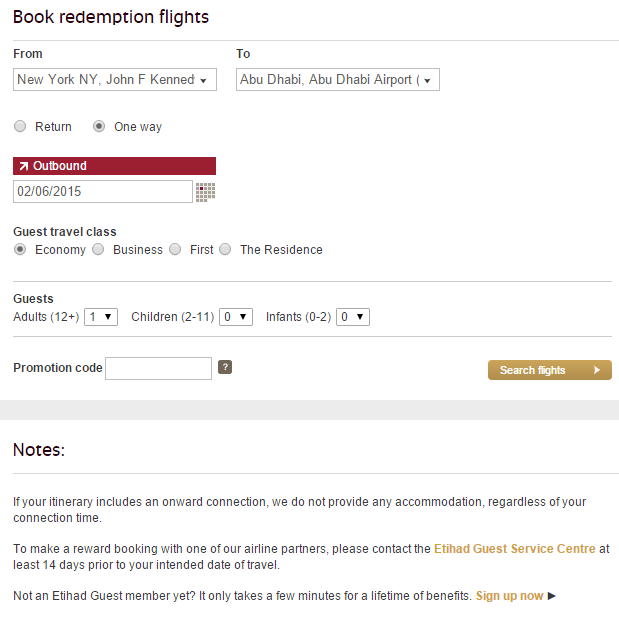Choose Economy travel class

20,249
